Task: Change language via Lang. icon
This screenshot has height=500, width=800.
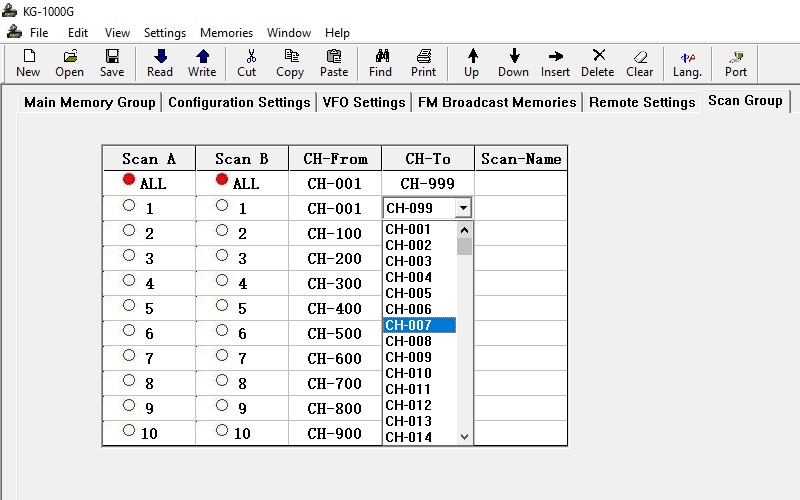Action: click(687, 63)
